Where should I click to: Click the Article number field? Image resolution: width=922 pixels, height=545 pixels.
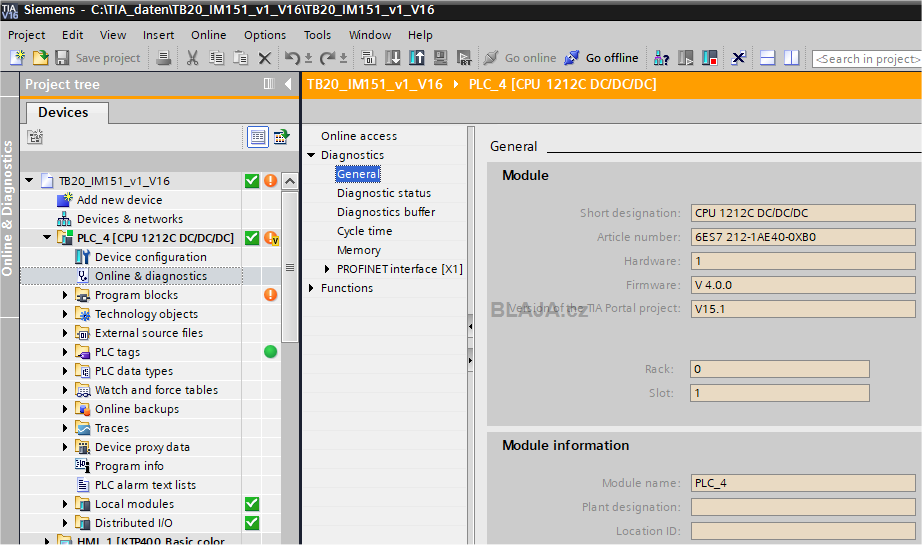pos(803,237)
